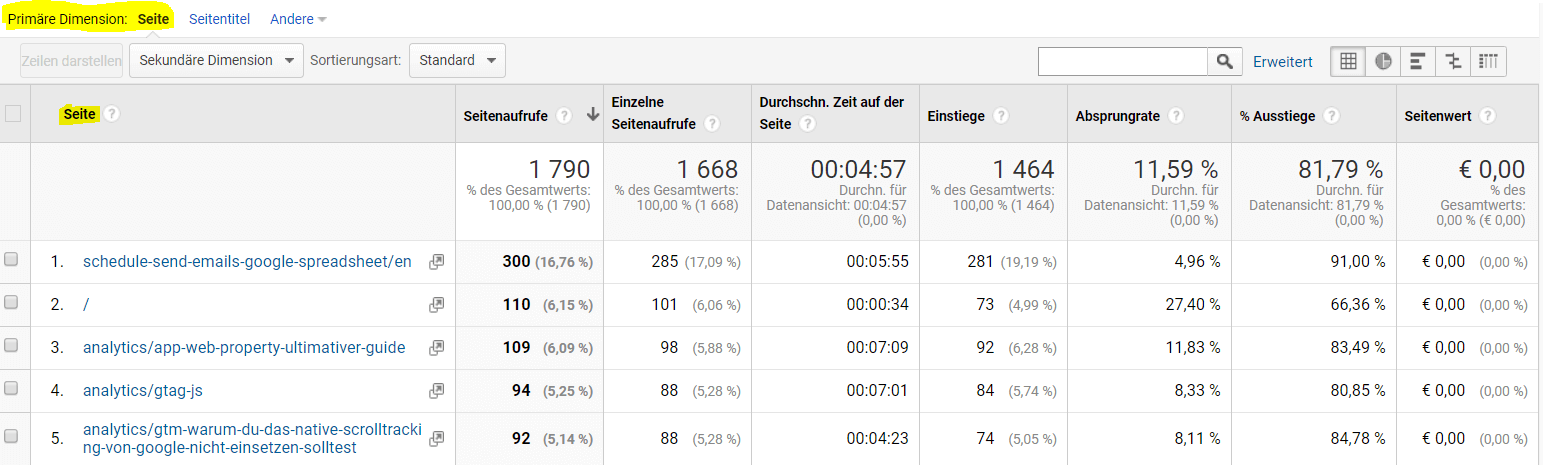This screenshot has height=465, width=1543.
Task: Select Seite as primary dimension
Action: (x=153, y=19)
